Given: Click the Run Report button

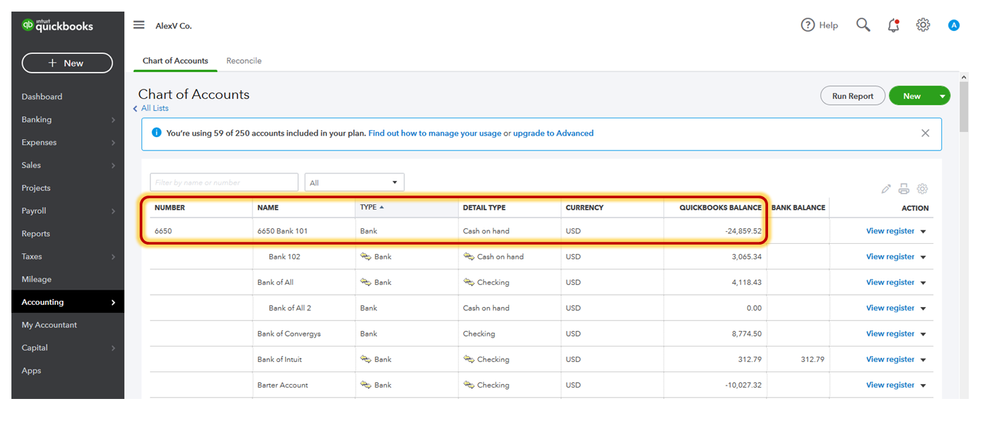Looking at the screenshot, I should pos(852,96).
